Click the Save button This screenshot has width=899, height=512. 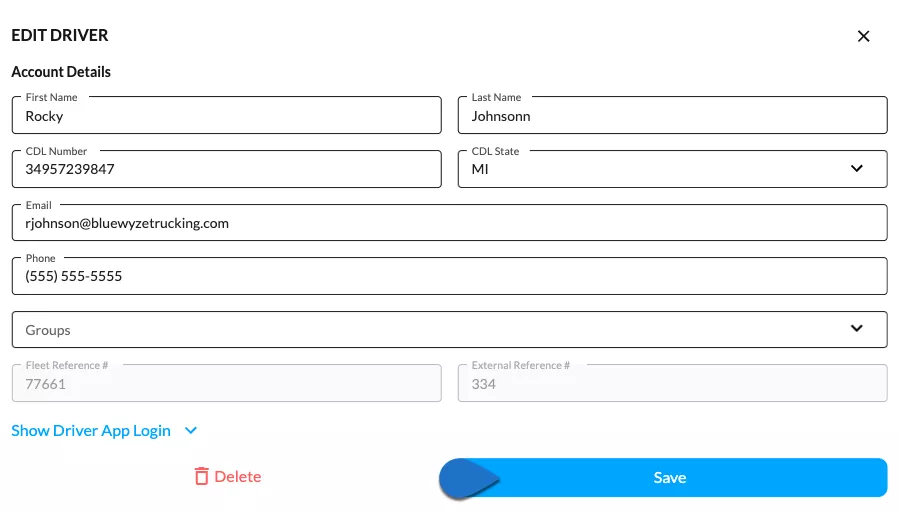[x=663, y=478]
